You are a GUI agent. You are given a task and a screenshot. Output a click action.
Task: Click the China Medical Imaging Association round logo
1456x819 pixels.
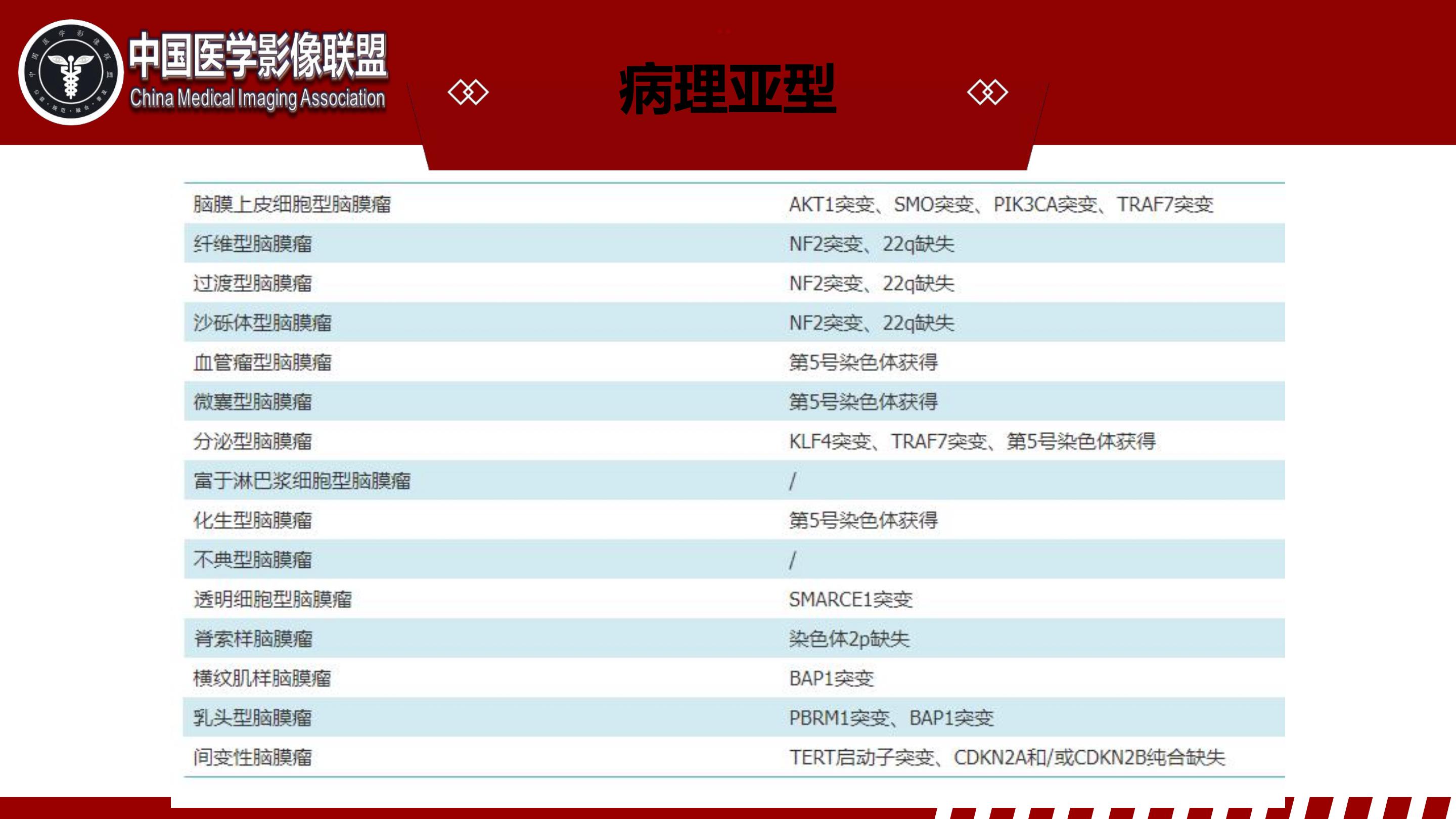coord(71,72)
